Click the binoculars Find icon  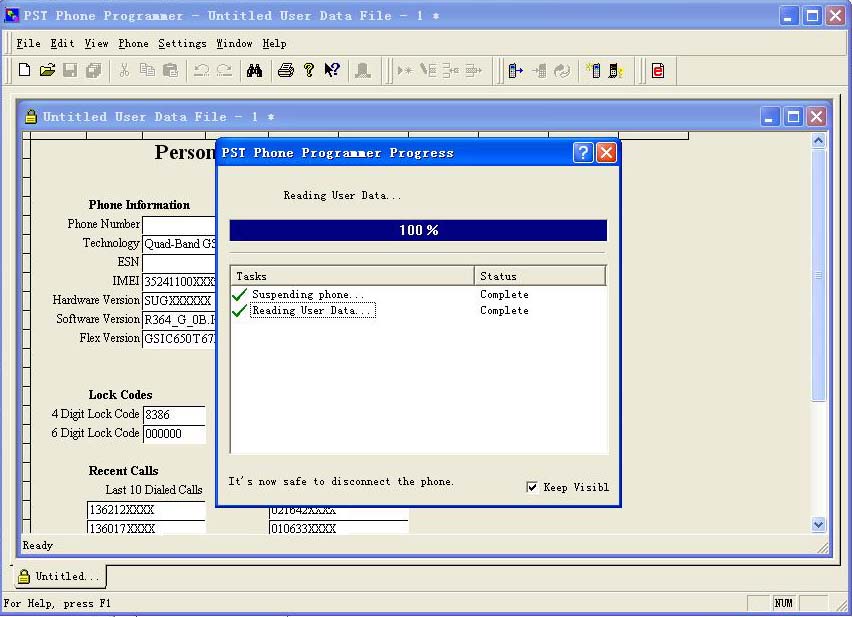[x=254, y=70]
